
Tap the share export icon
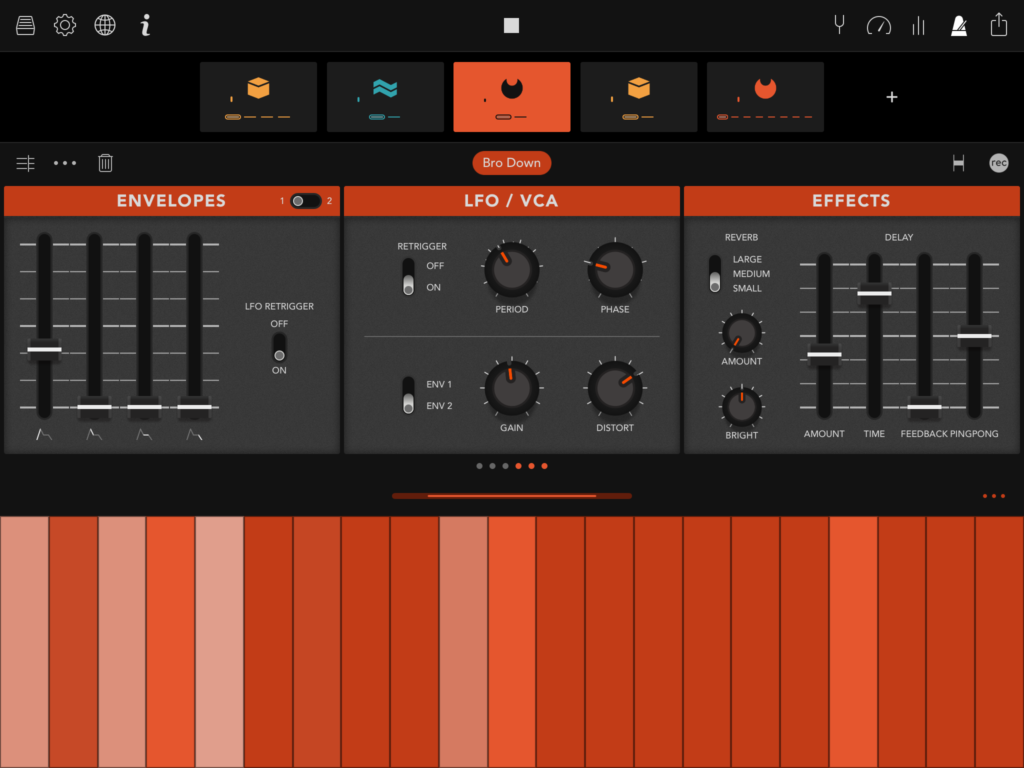coord(999,26)
